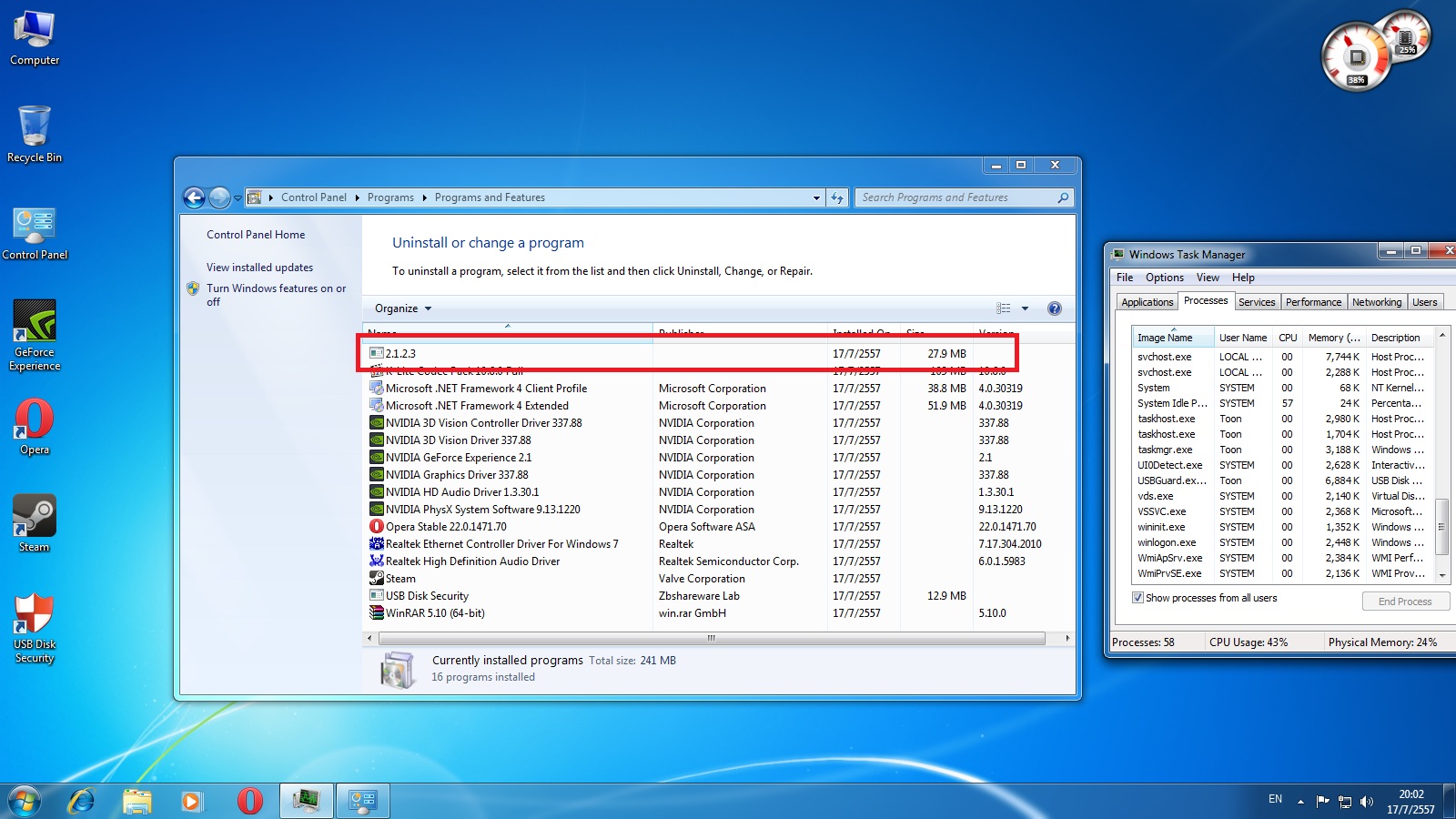Sort processes by CPU column
1456x819 pixels.
(1288, 338)
